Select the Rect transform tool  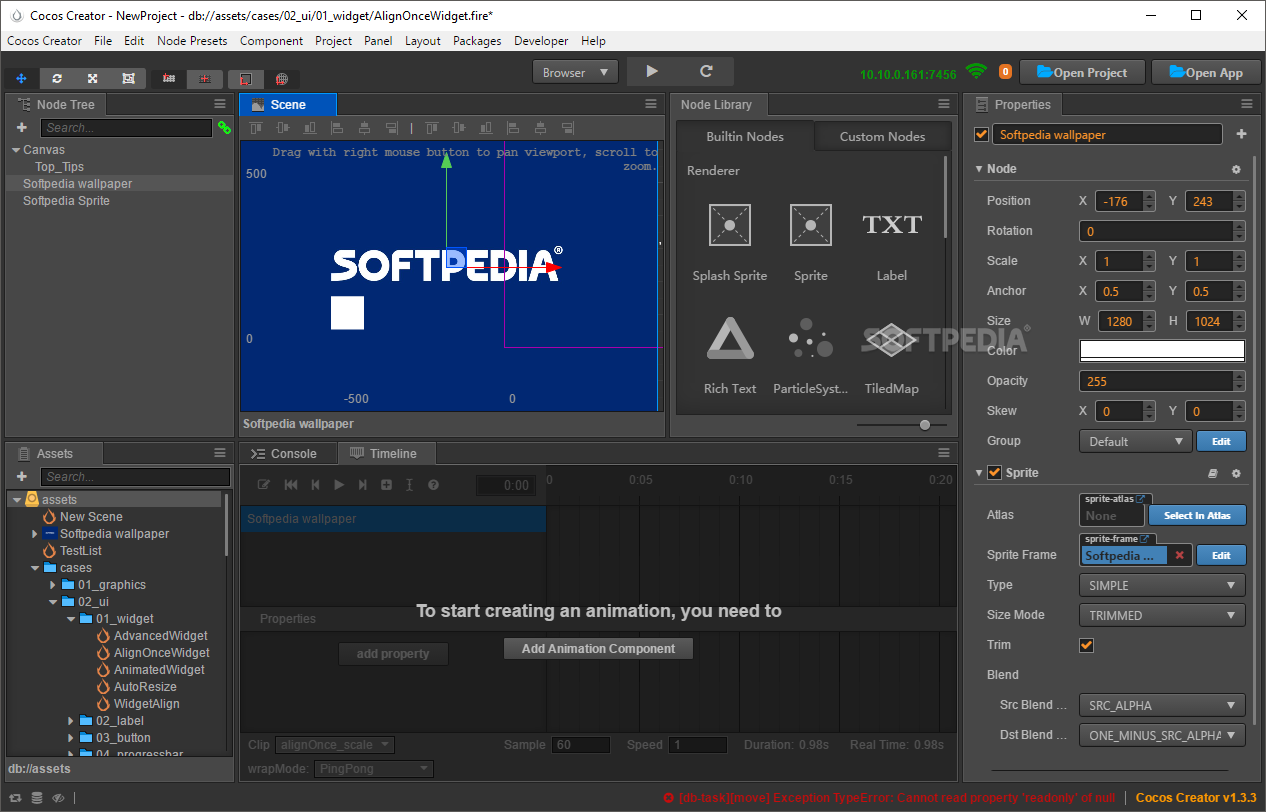click(x=128, y=79)
